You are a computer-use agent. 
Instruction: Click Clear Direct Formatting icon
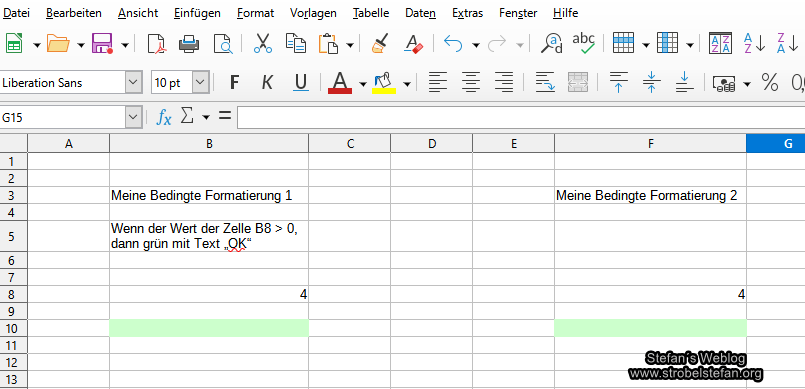[413, 44]
